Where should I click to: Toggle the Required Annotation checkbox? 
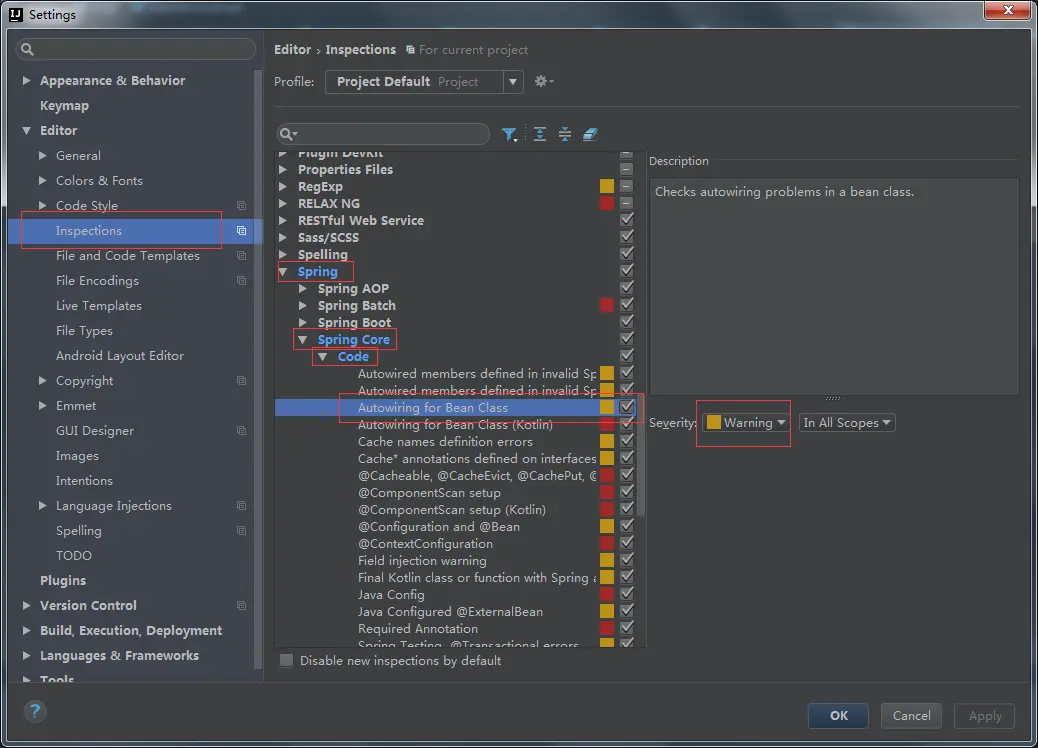[626, 628]
